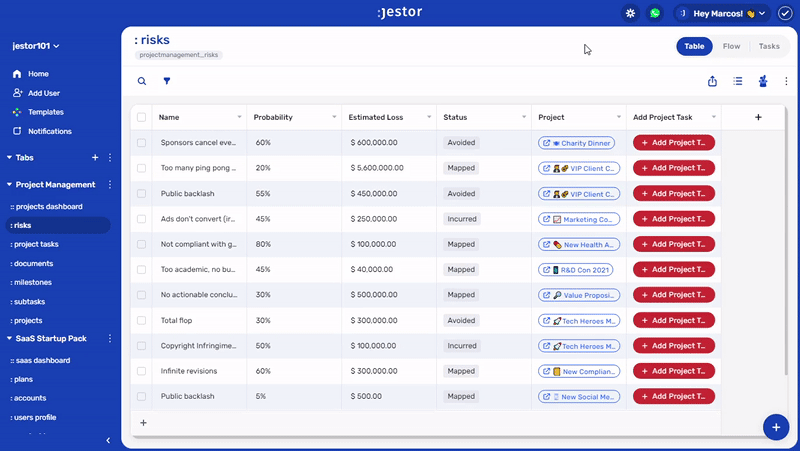Click the magic hat automation icon
800x451 pixels.
(x=763, y=81)
